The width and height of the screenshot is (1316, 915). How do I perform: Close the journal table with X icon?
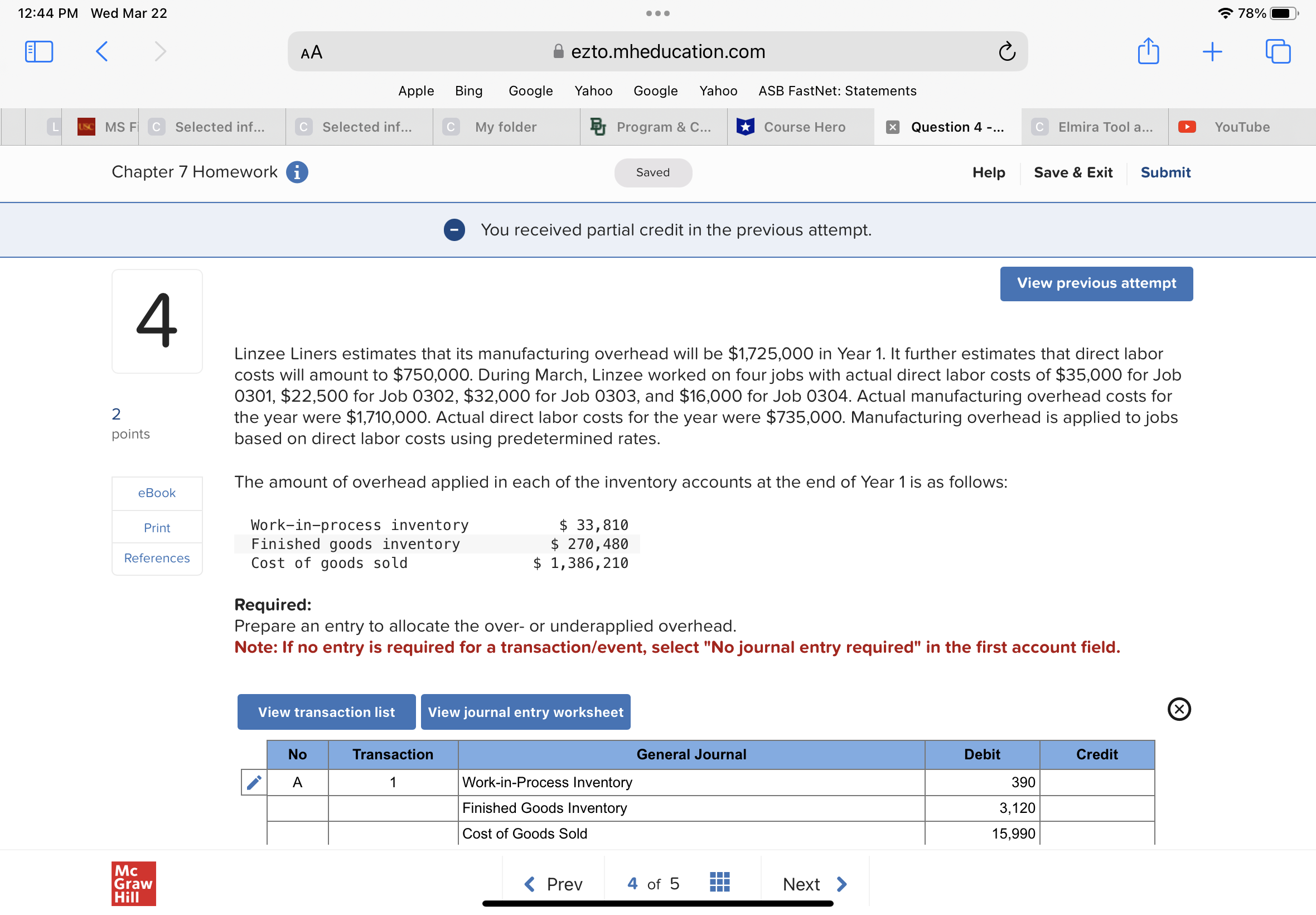click(1178, 709)
